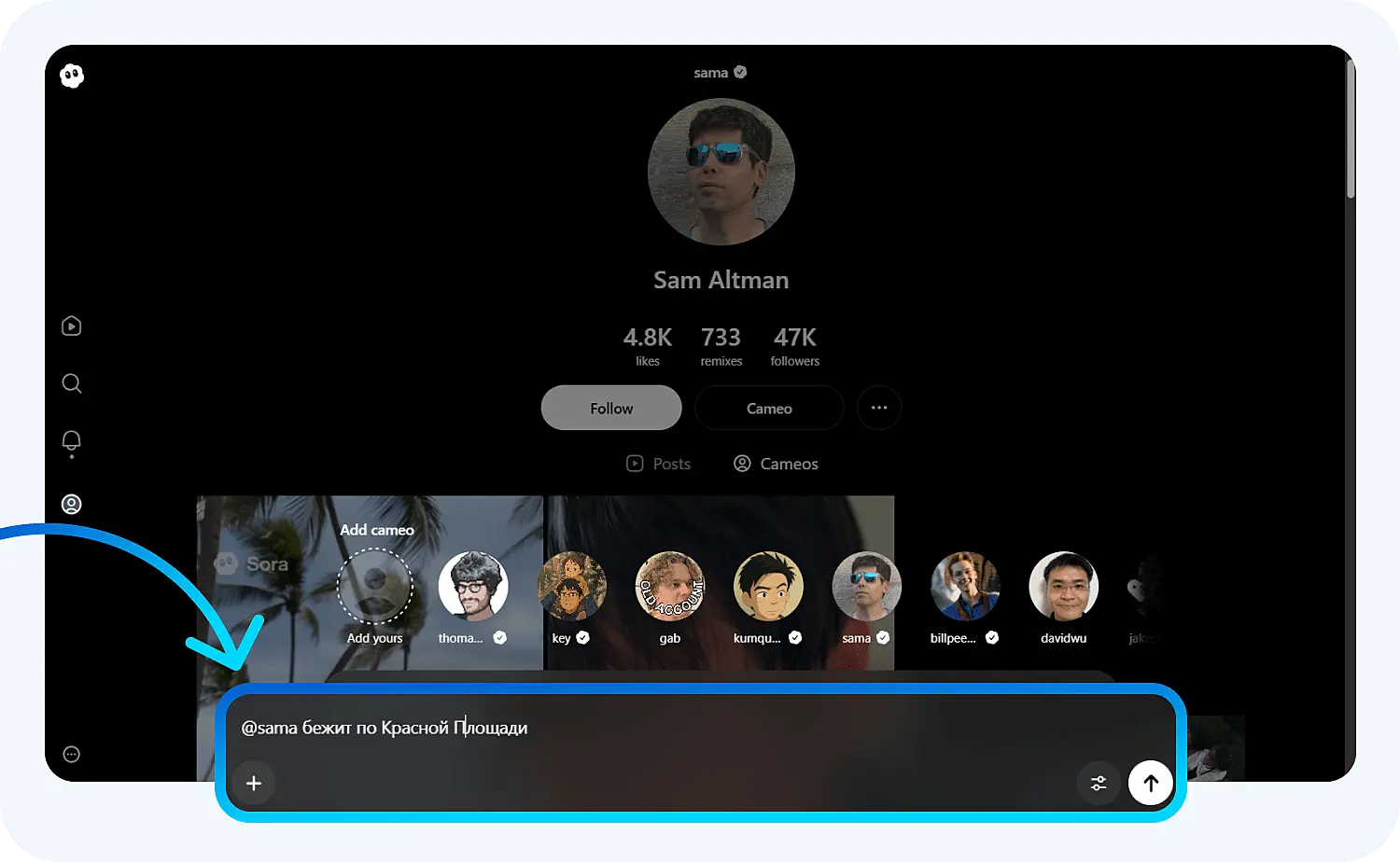1400x862 pixels.
Task: Click the Add cameo label
Action: point(377,530)
